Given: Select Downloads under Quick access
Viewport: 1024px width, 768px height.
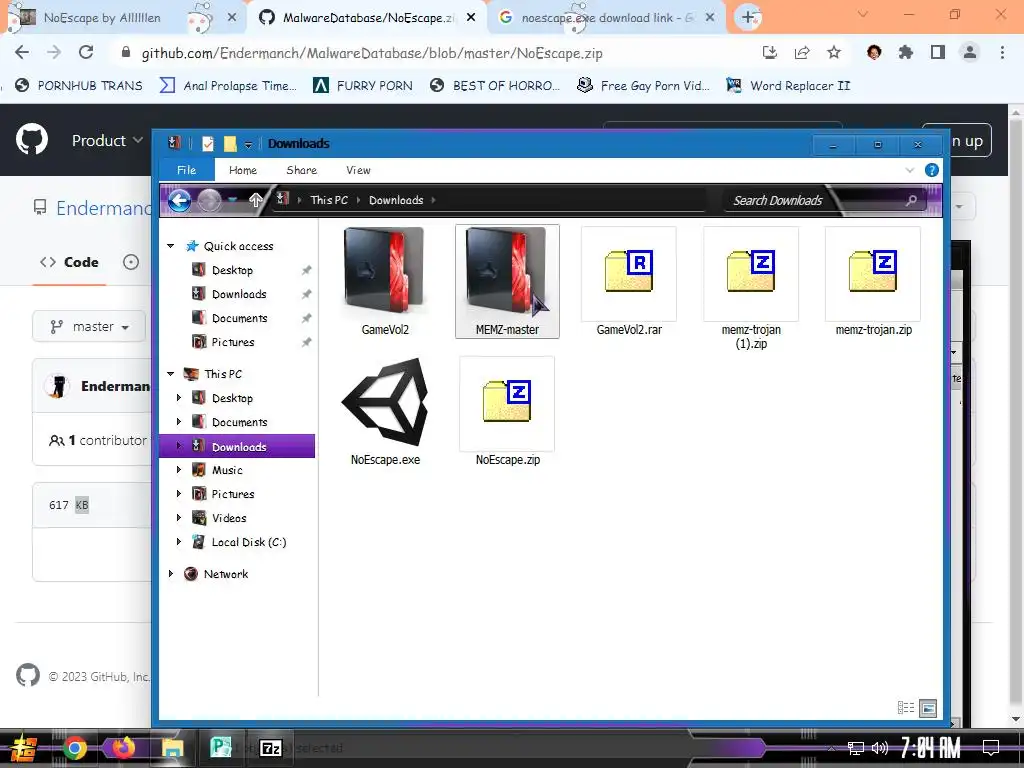Looking at the screenshot, I should [x=239, y=294].
